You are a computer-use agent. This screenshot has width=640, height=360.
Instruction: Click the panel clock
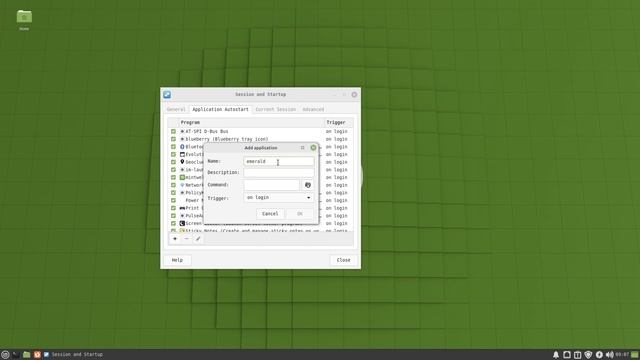pyautogui.click(x=622, y=355)
